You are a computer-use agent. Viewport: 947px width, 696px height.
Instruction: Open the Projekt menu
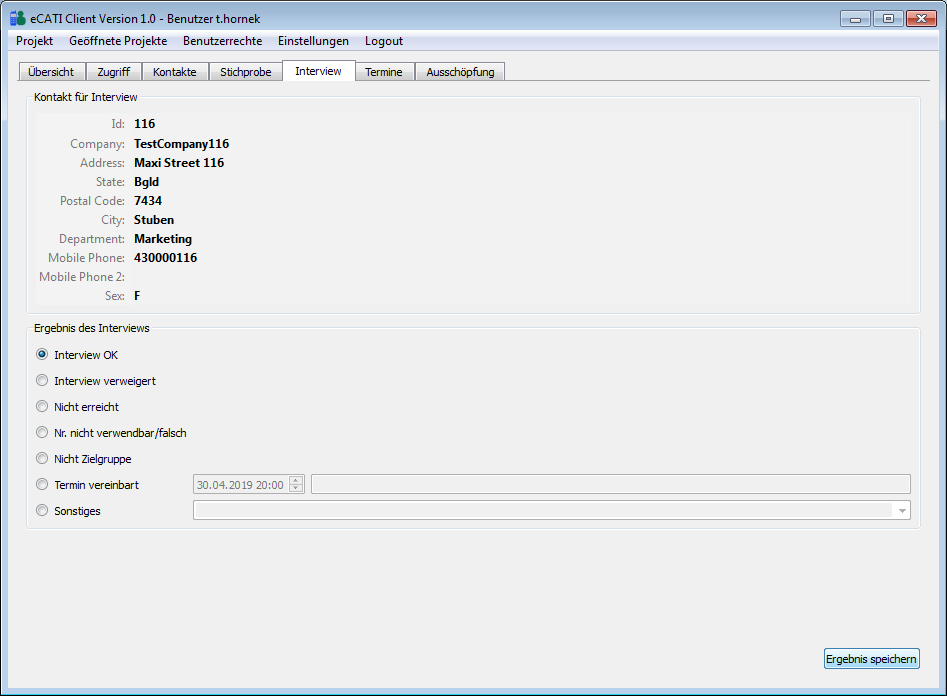35,41
